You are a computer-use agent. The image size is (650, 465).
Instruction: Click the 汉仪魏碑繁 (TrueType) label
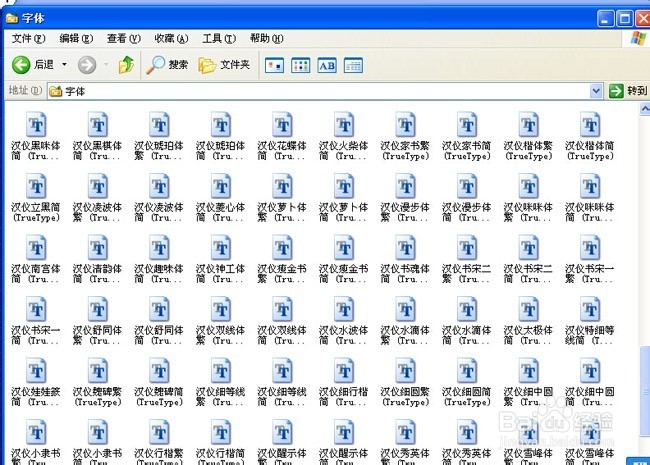tap(97, 397)
